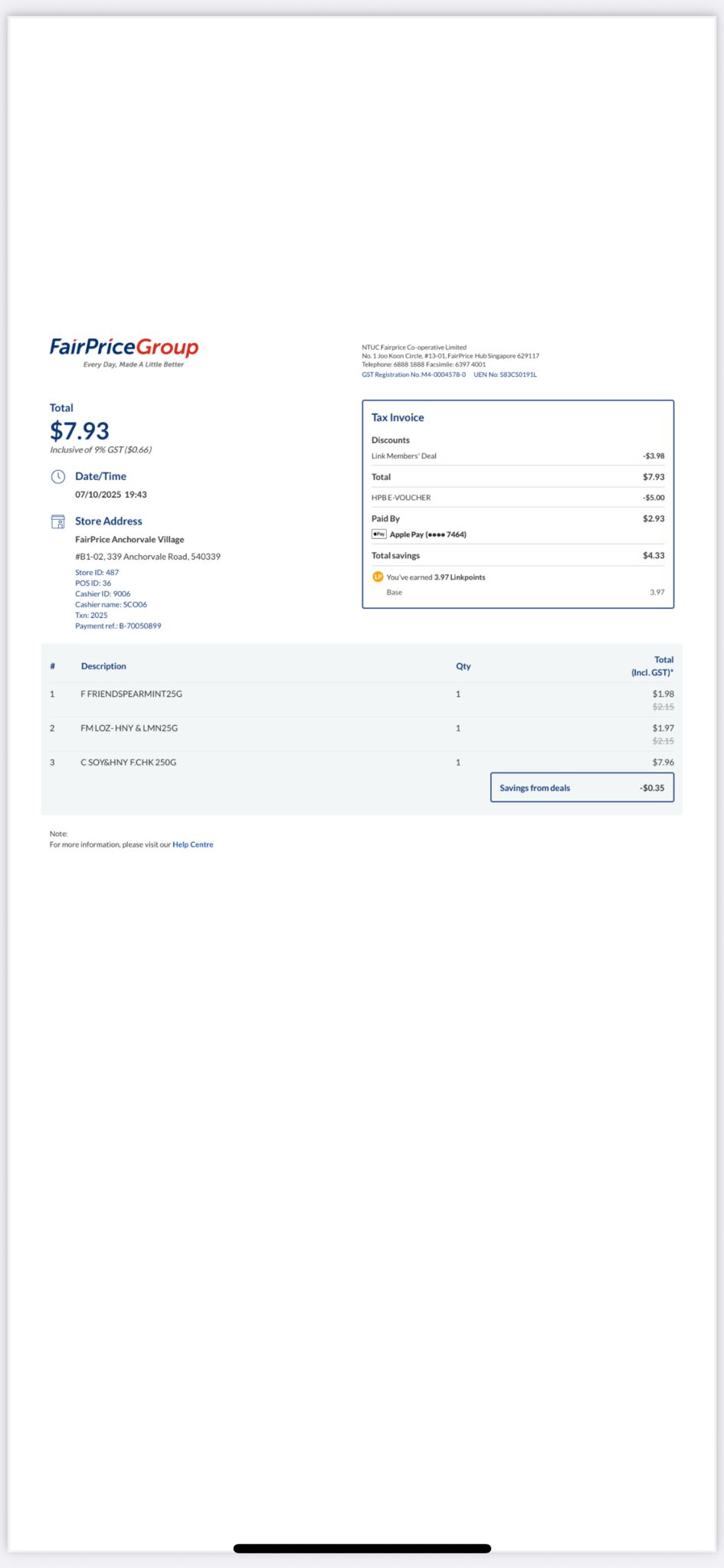Click the HPB E-VOUCHER row

click(518, 498)
